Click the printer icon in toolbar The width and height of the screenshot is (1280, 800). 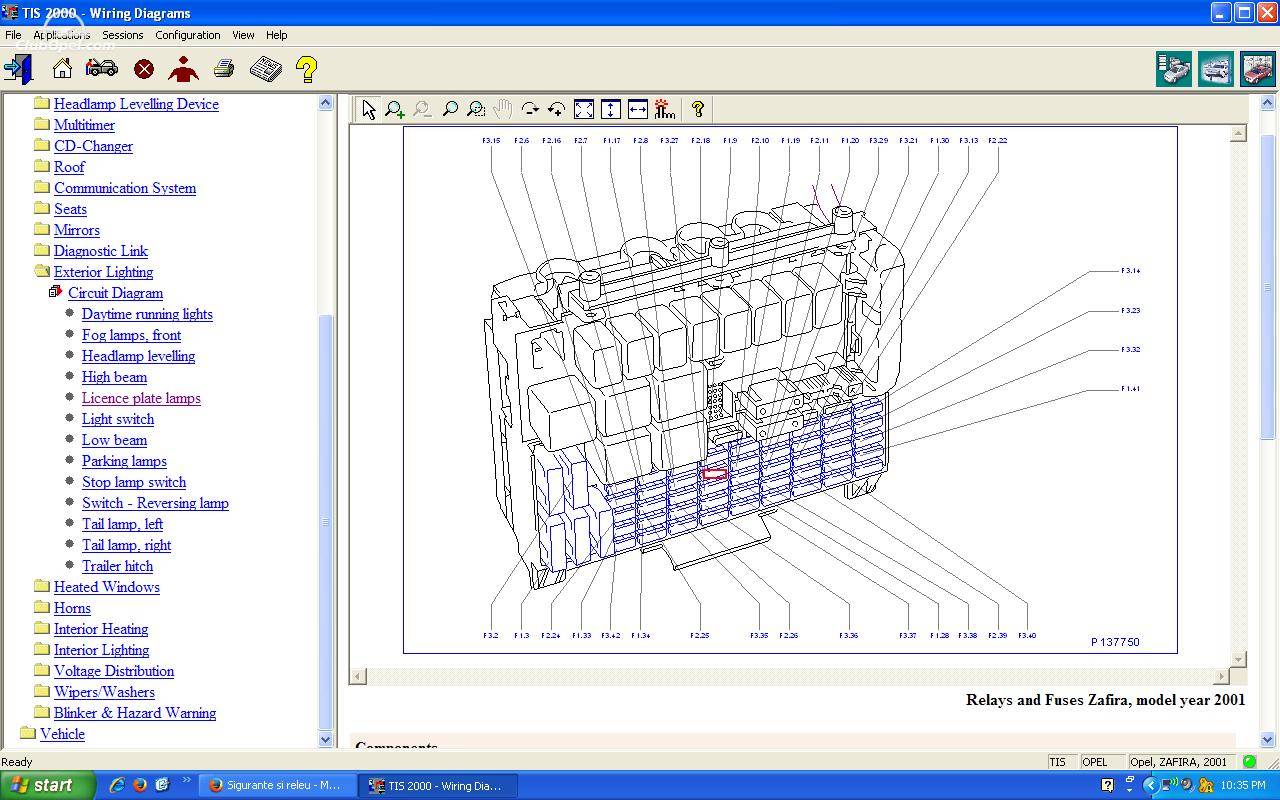pyautogui.click(x=224, y=69)
